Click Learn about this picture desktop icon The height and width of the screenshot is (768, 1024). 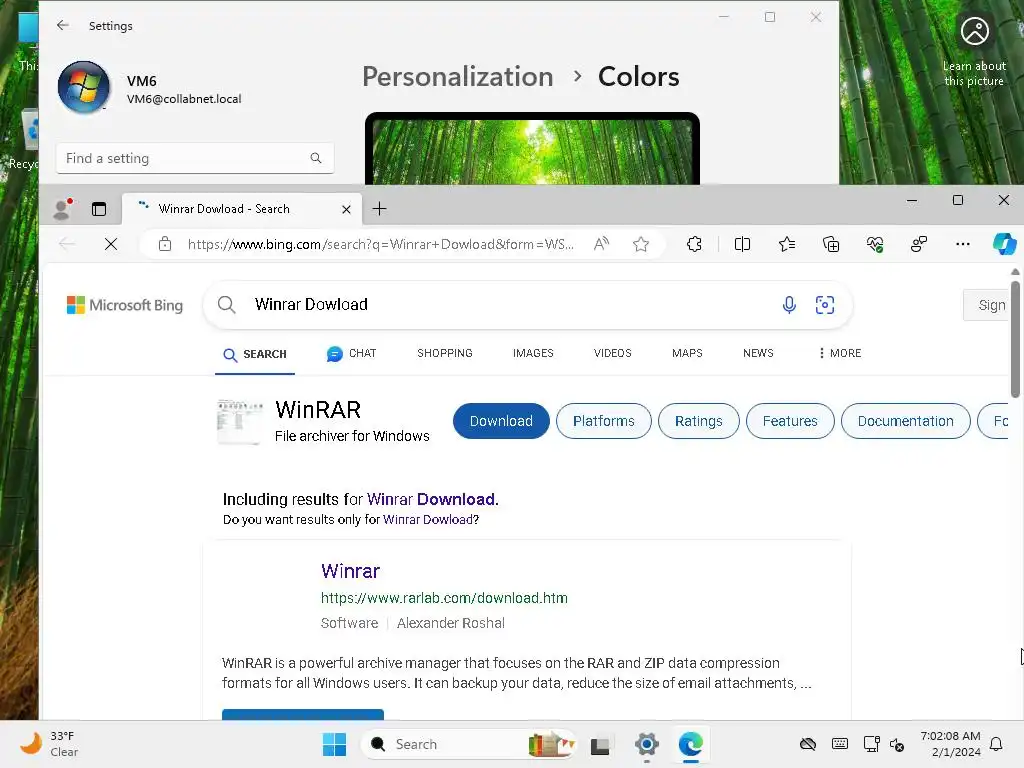click(x=974, y=52)
